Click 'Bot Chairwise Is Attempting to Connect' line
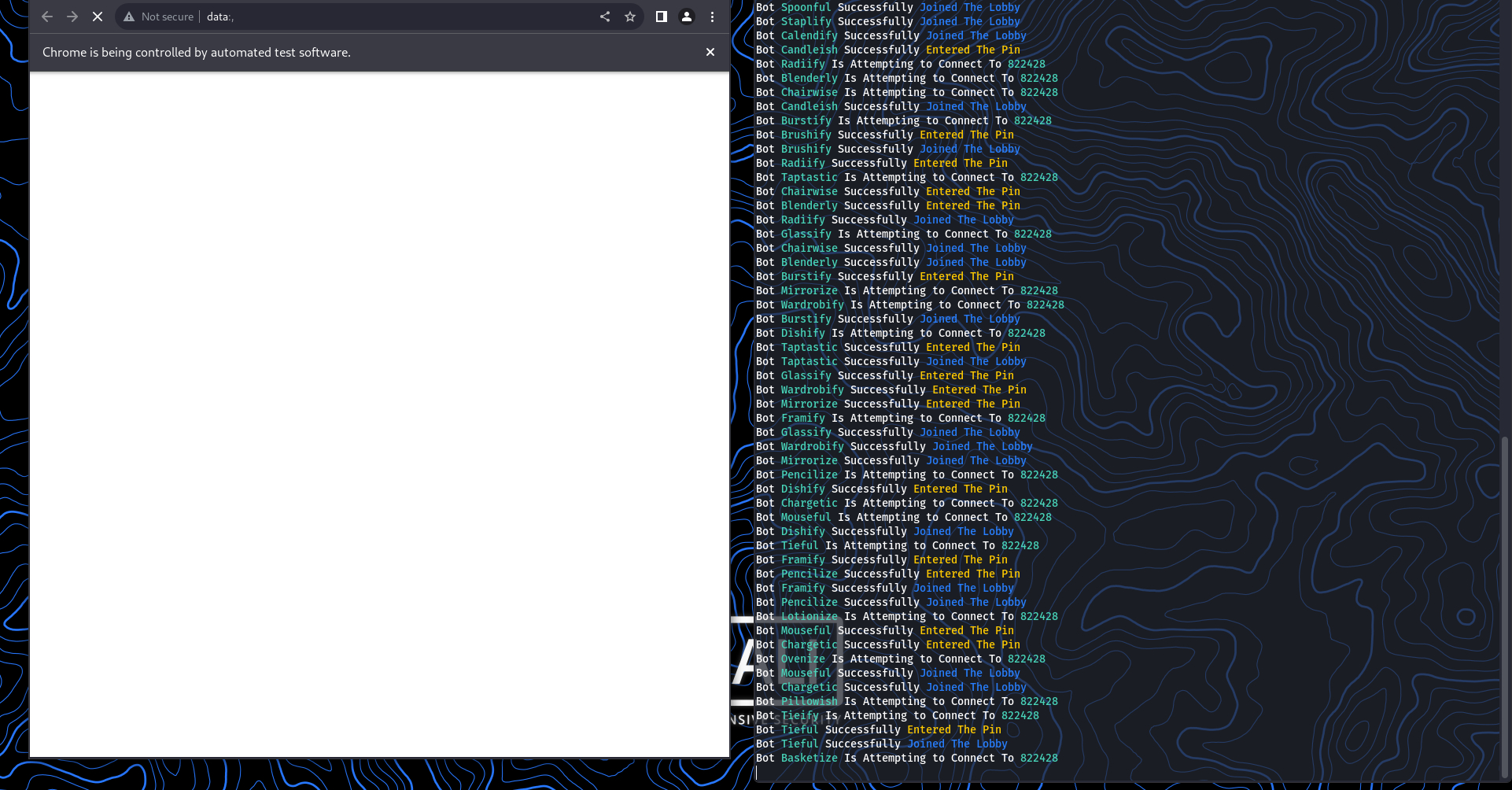The height and width of the screenshot is (790, 1512). click(x=907, y=92)
